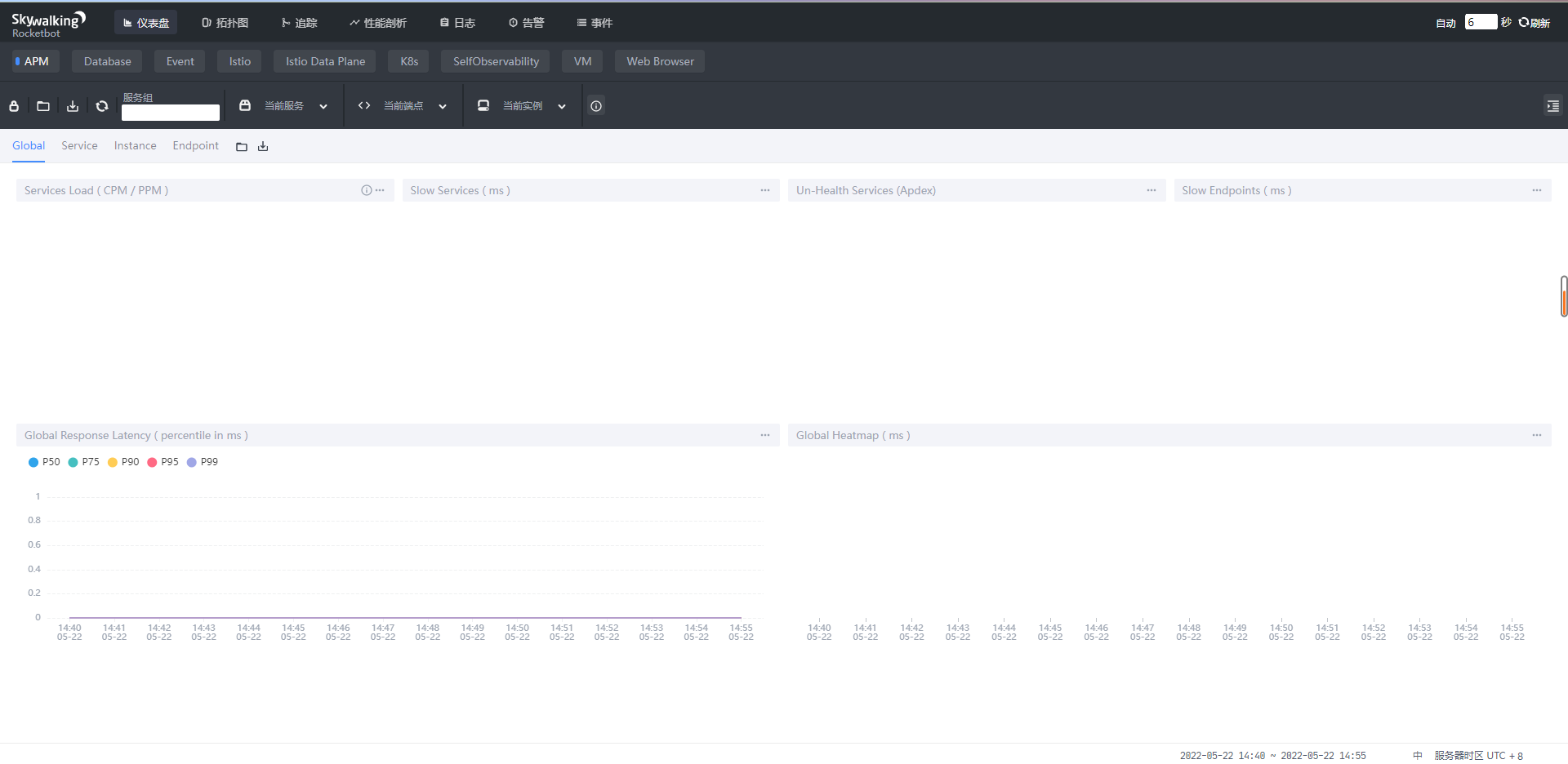Viewport: 1568px width, 764px height.
Task: Click the page vertical scrollbar thumb
Action: tap(1563, 296)
